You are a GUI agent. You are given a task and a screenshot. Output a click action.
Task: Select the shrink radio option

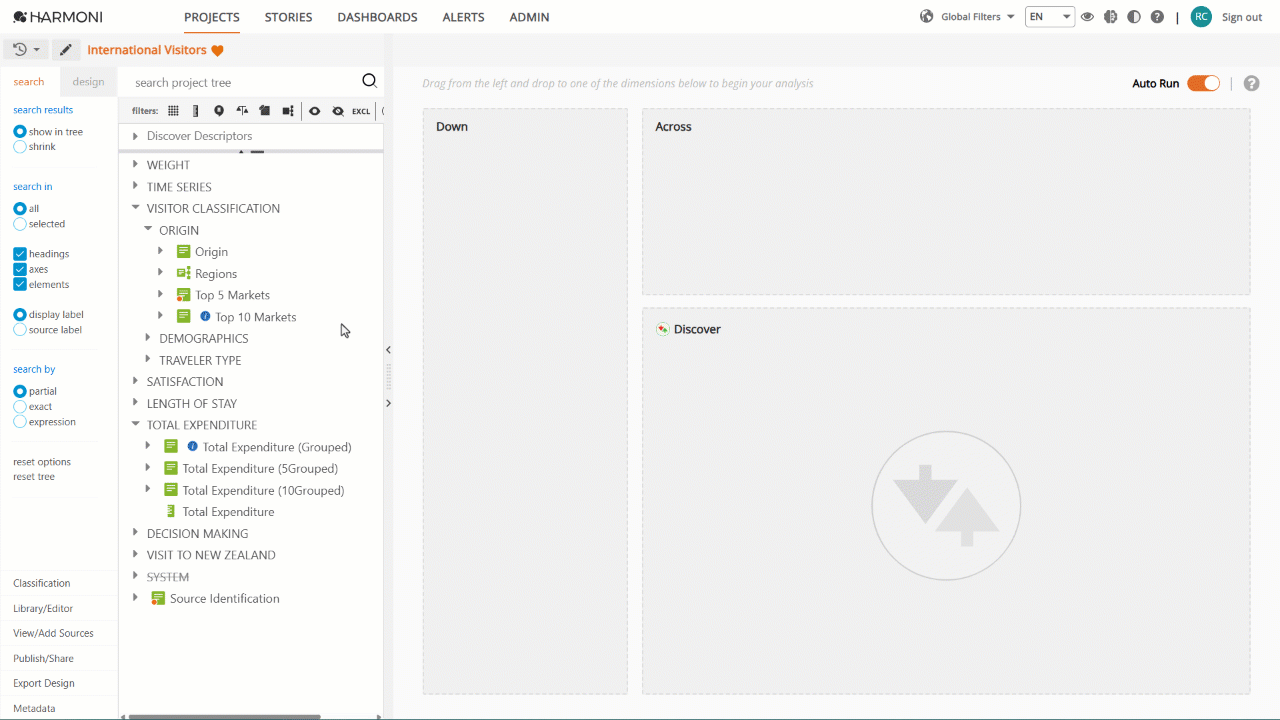tap(20, 147)
